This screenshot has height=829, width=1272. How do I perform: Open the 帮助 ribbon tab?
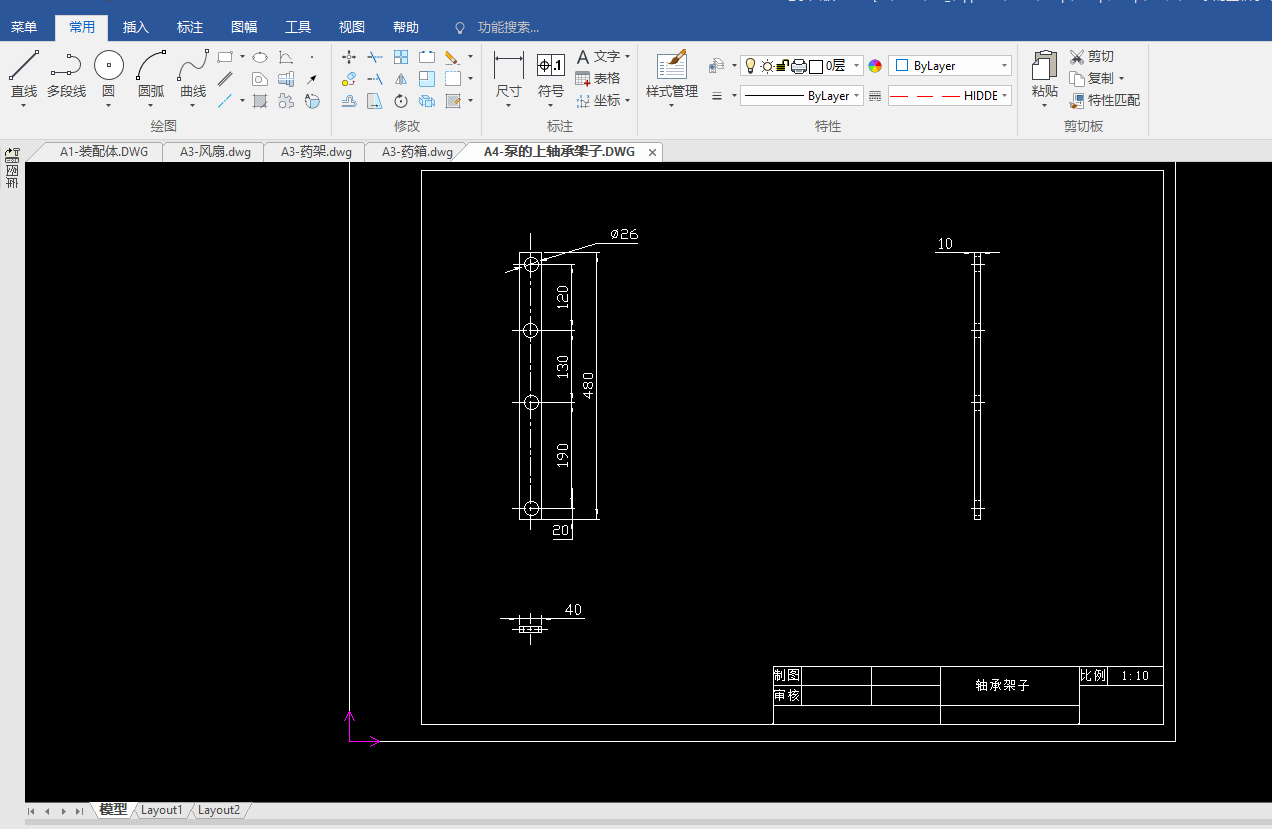tap(406, 28)
